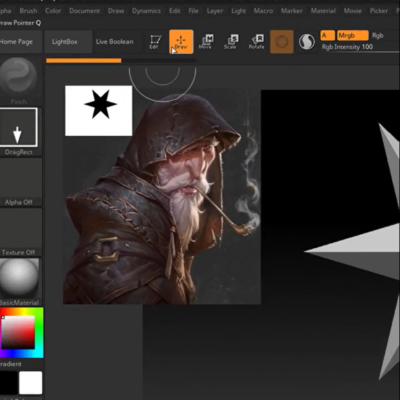Open the Light menu

(238, 11)
